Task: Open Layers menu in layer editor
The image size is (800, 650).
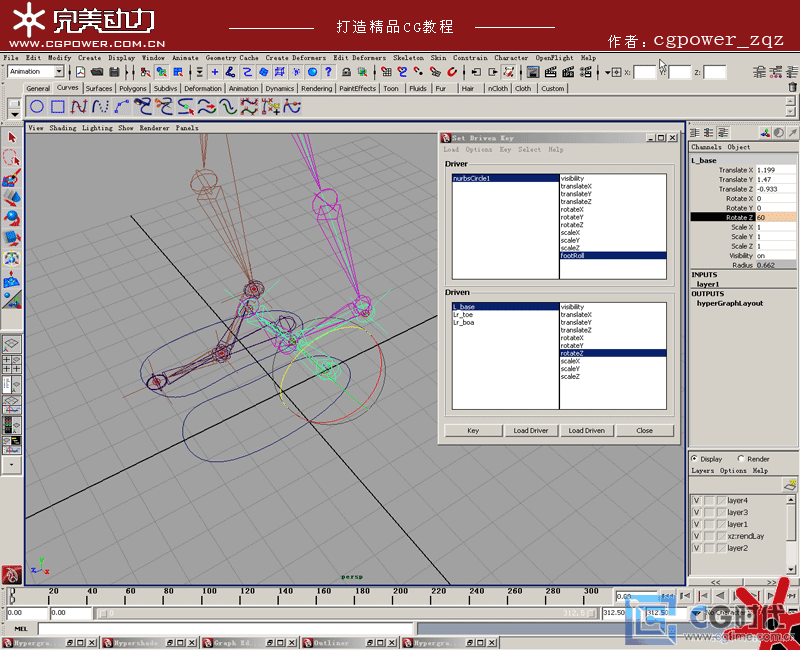Action: [703, 470]
